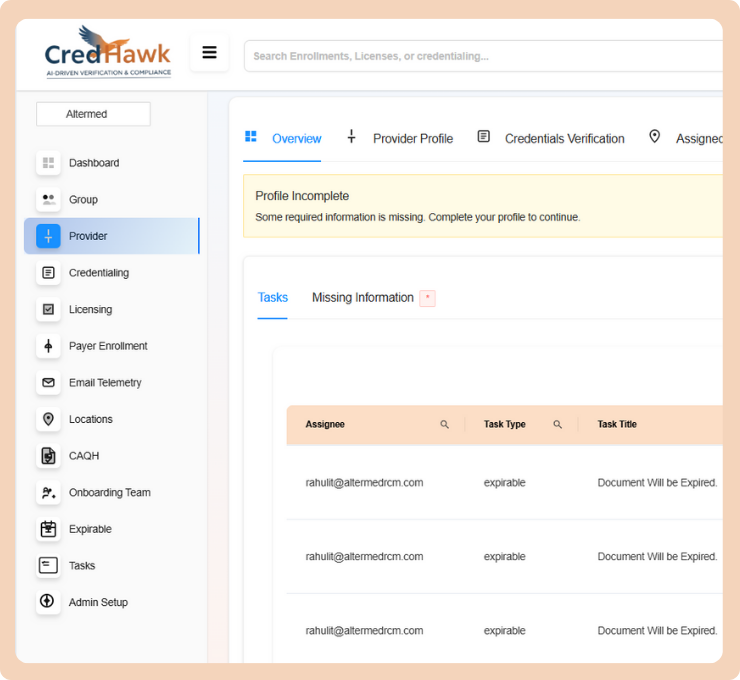Open the Altermed organization selector
Screen dimensions: 740x680
point(93,114)
